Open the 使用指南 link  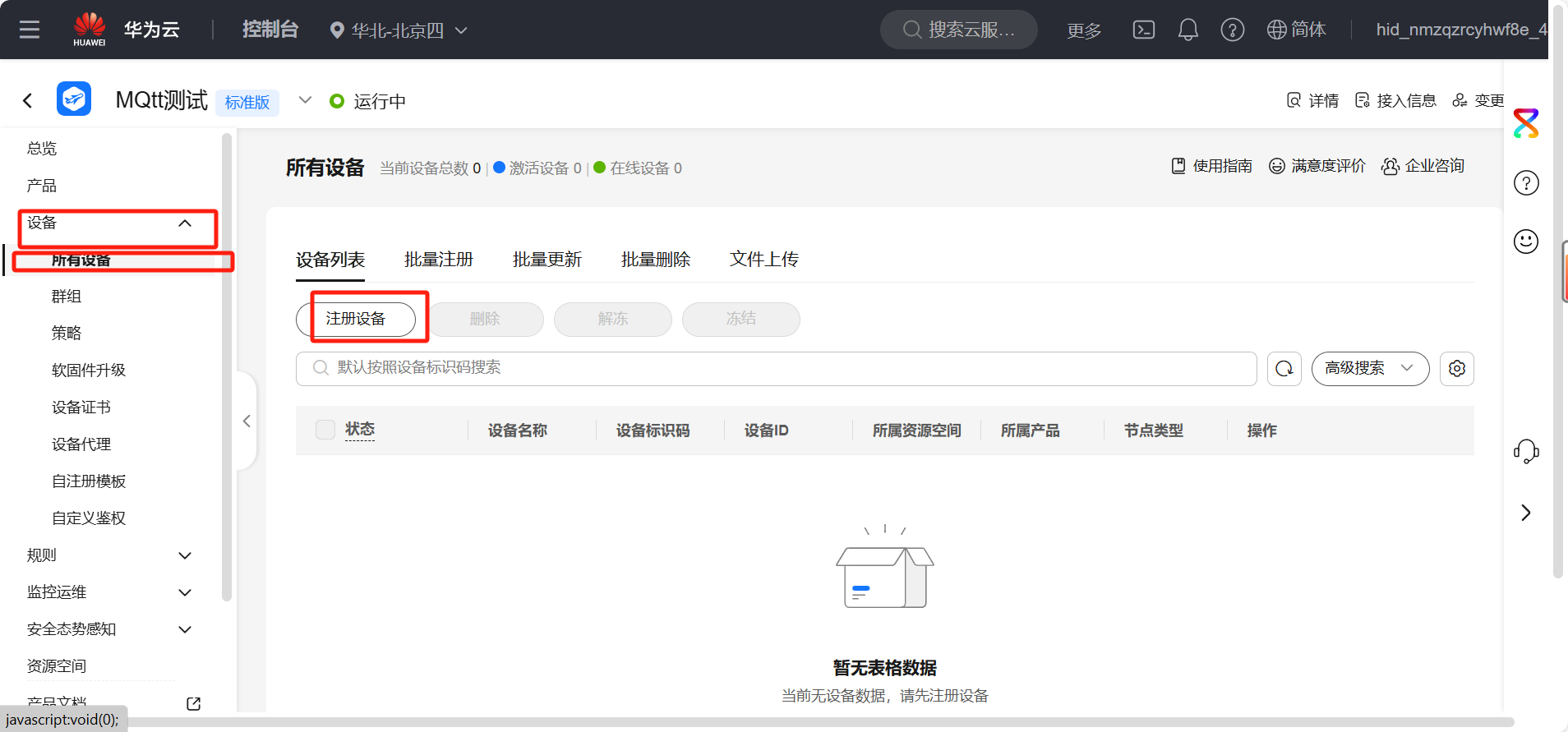pos(1212,166)
